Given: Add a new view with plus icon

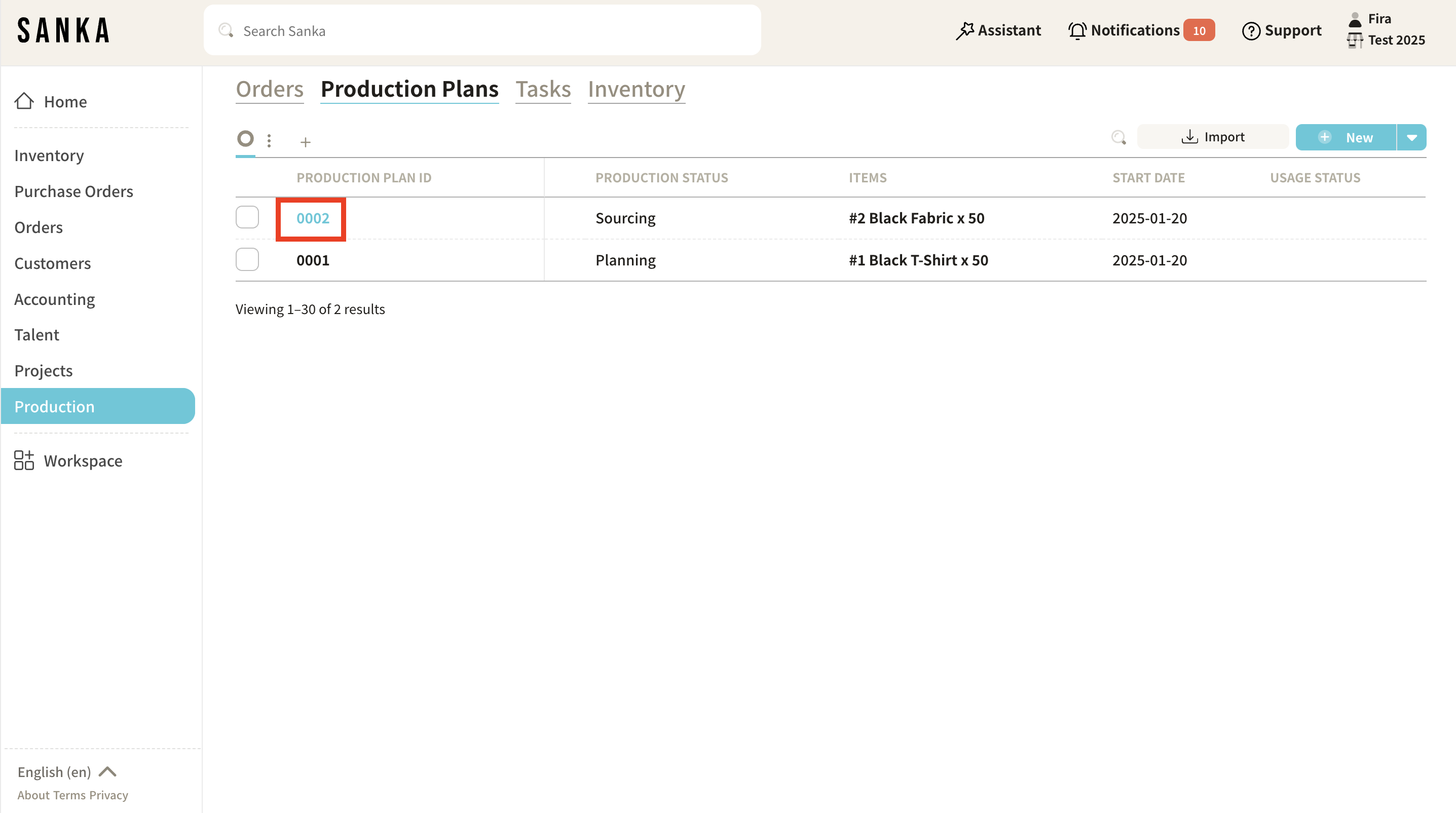Looking at the screenshot, I should [x=305, y=142].
